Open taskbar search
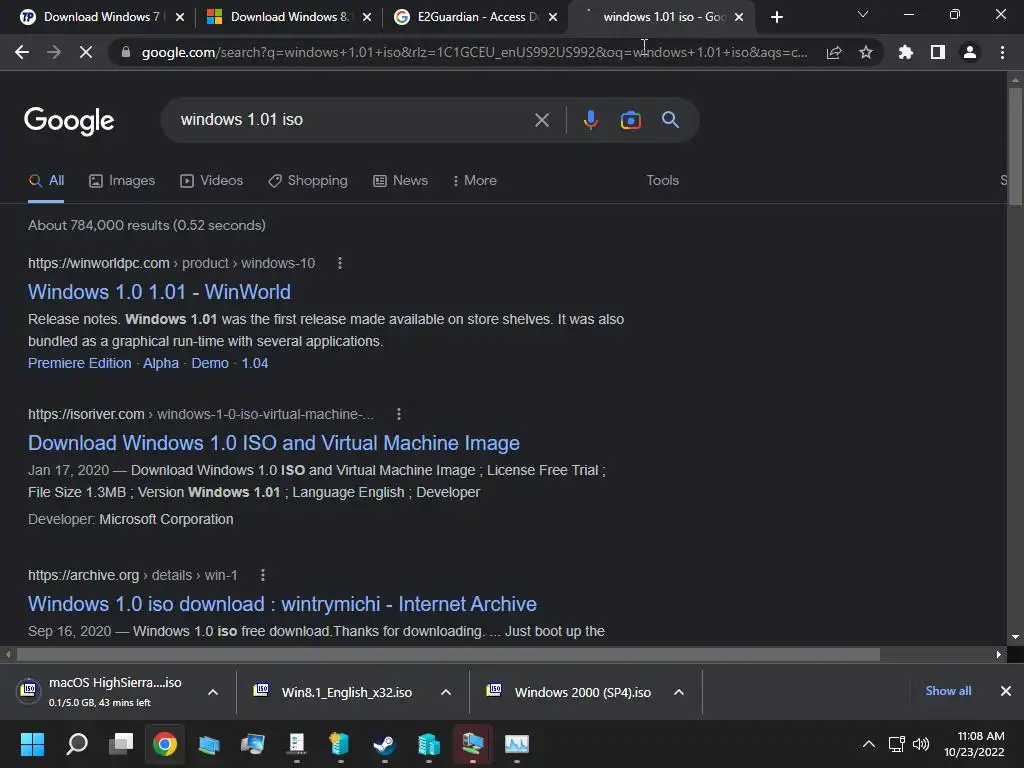 coord(77,744)
